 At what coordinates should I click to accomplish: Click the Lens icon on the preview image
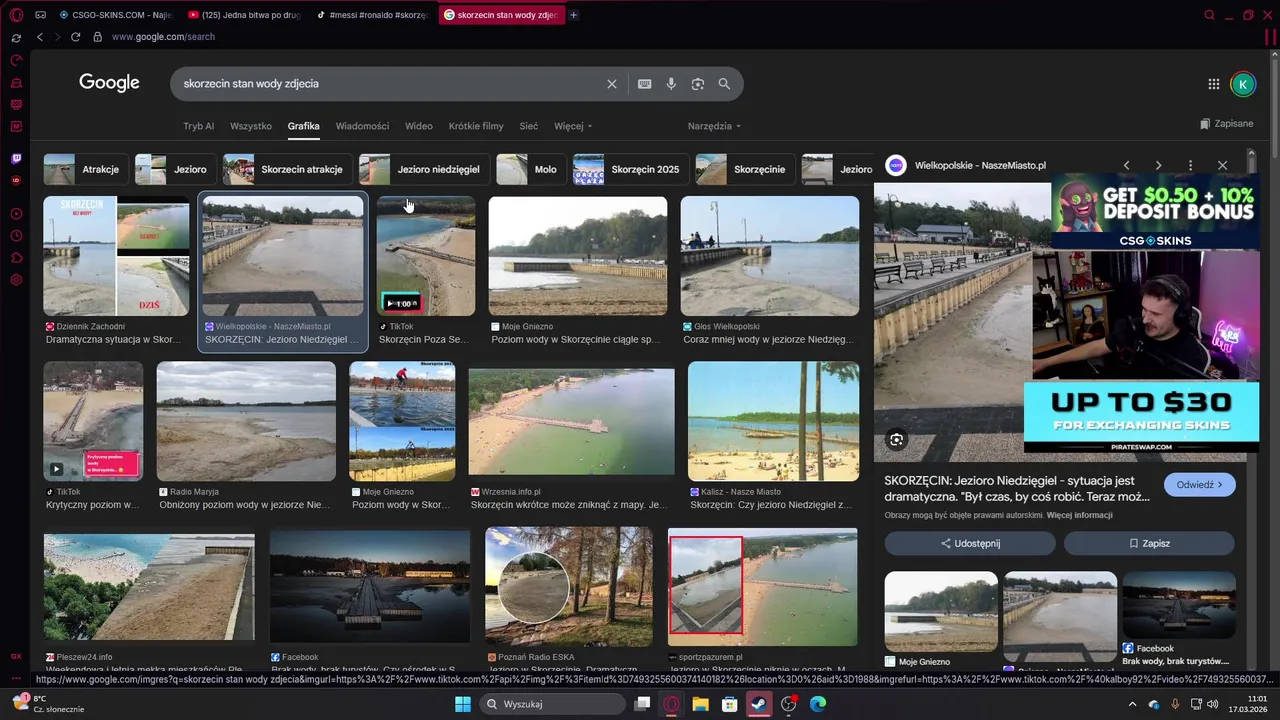coord(896,439)
